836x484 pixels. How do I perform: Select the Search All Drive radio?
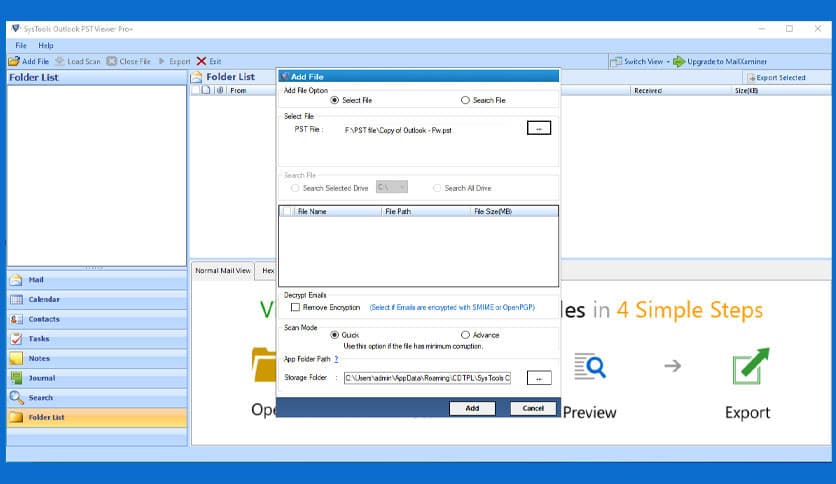tap(437, 188)
